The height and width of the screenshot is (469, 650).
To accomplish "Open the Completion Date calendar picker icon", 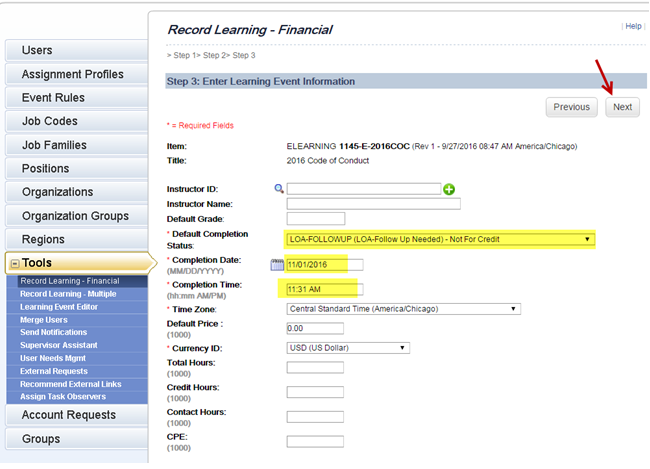I will pyautogui.click(x=277, y=265).
